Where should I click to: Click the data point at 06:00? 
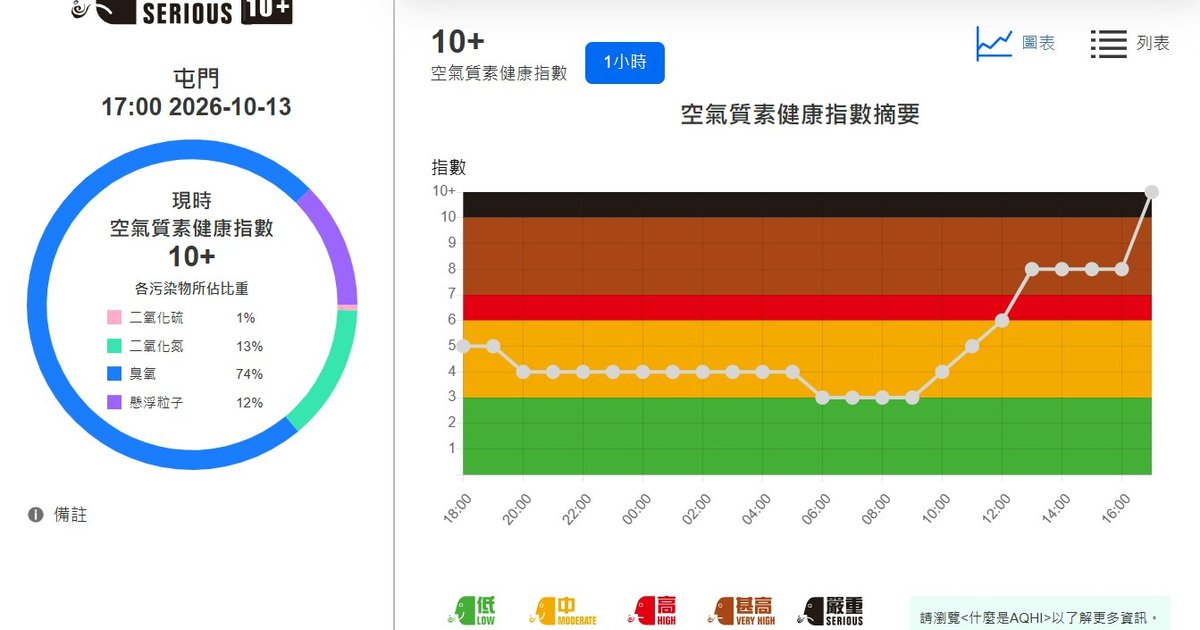point(822,397)
